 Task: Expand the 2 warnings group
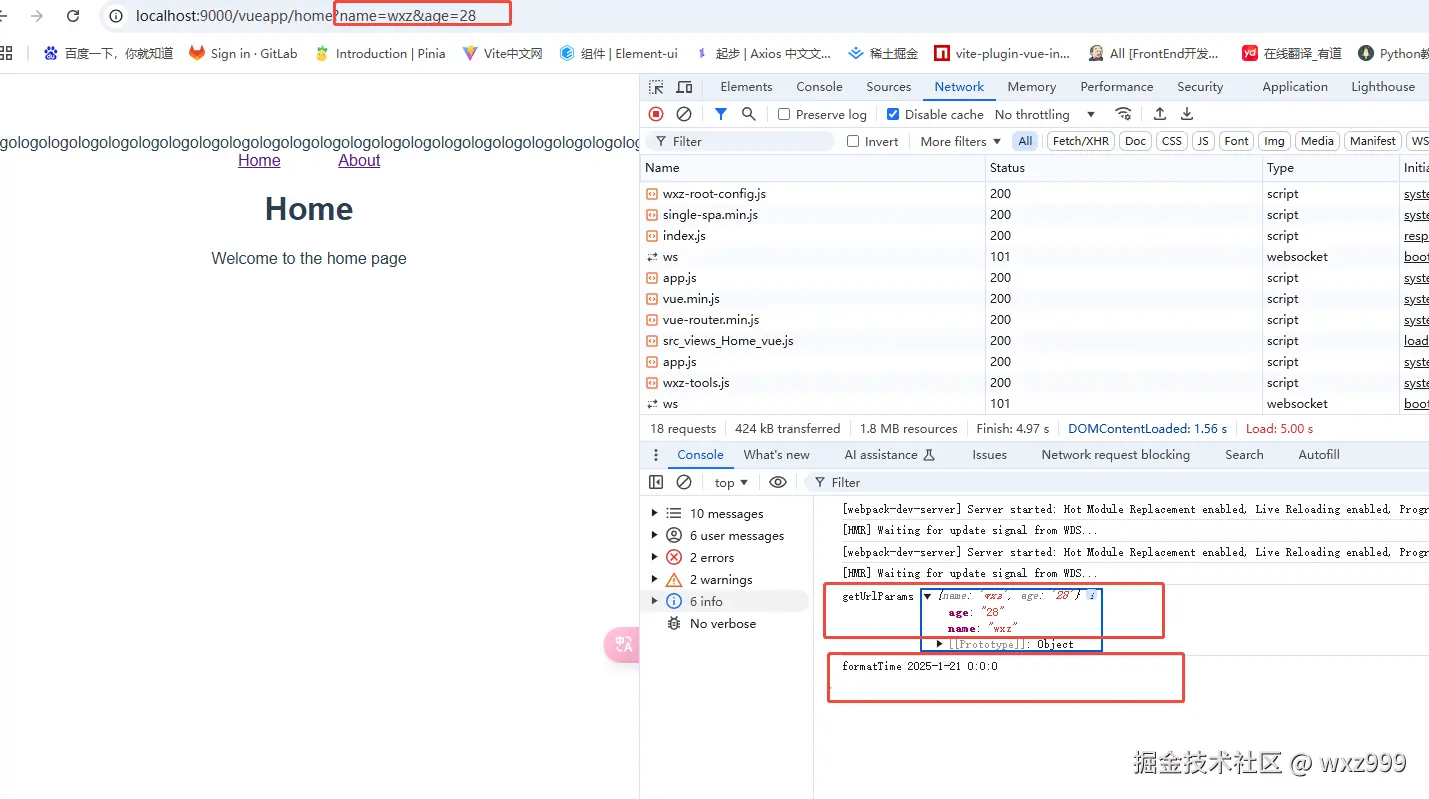tap(655, 579)
